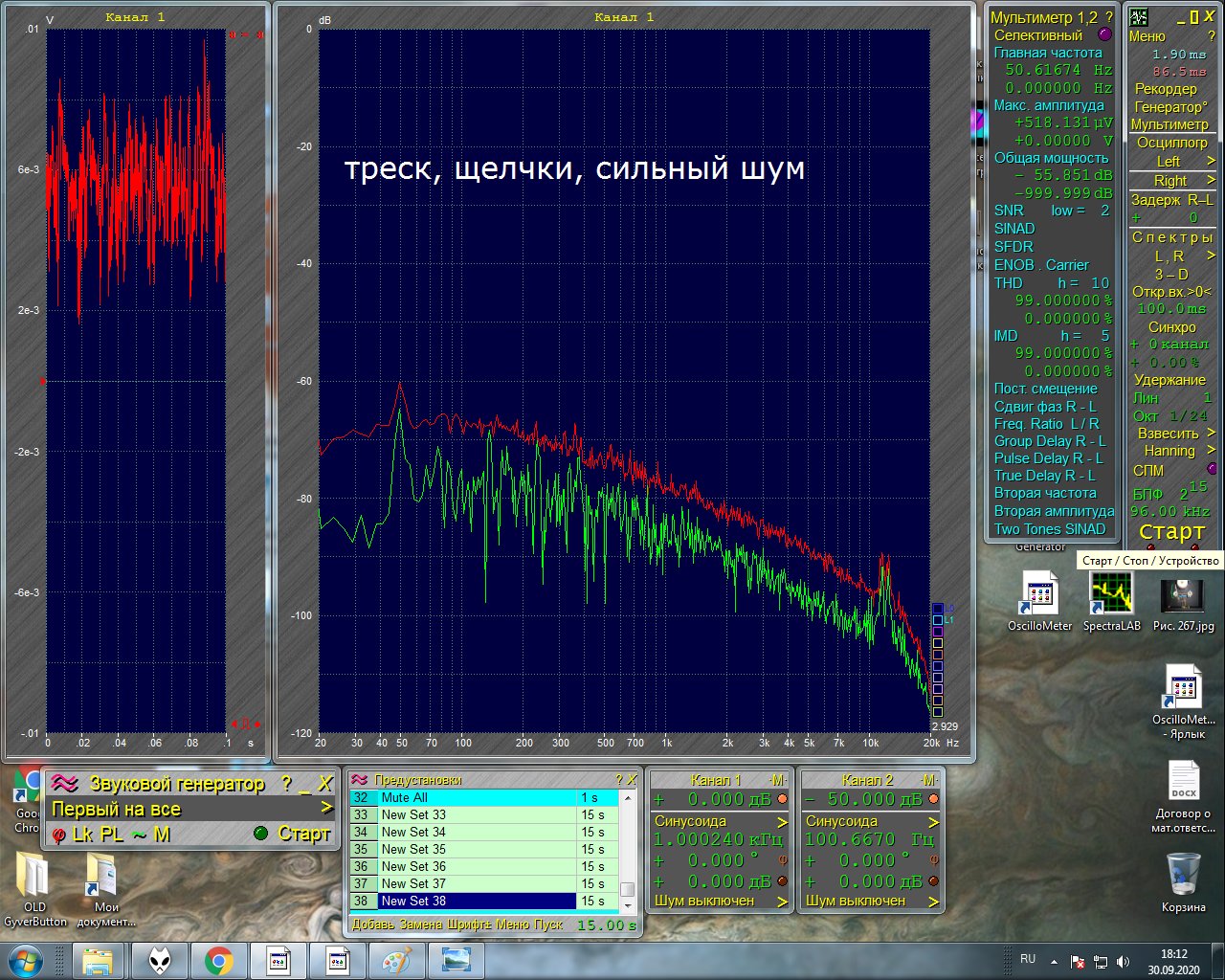1225x980 pixels.
Task: Click the Предустановки panel wave icon
Action: click(360, 780)
